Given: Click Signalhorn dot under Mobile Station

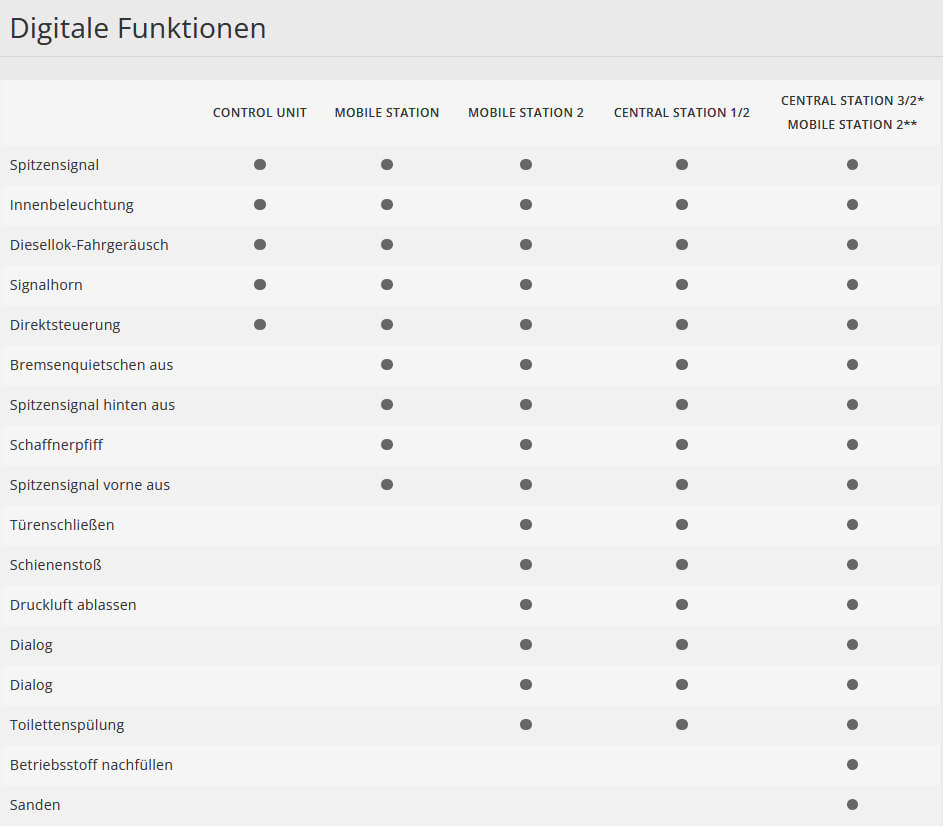Looking at the screenshot, I should coord(387,284).
